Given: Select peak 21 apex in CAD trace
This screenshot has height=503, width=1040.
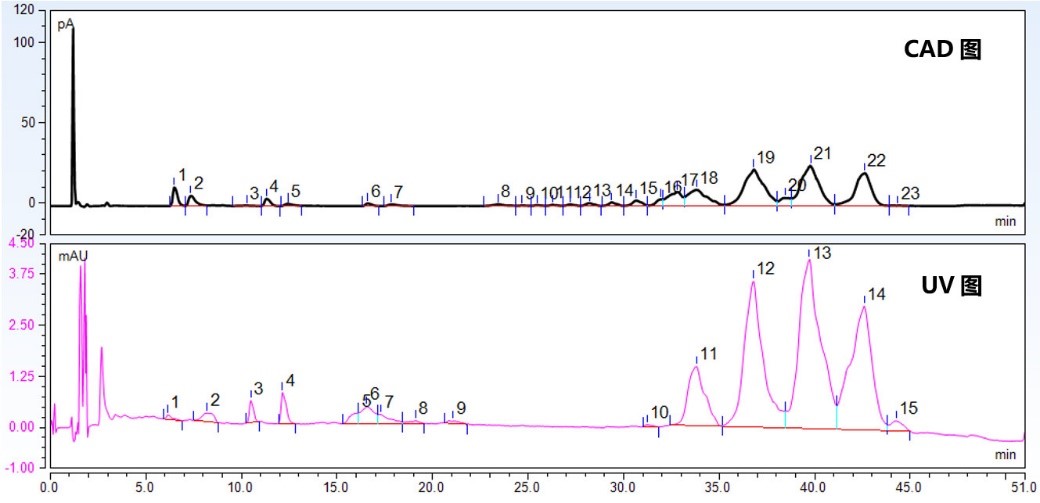Looking at the screenshot, I should (x=811, y=167).
